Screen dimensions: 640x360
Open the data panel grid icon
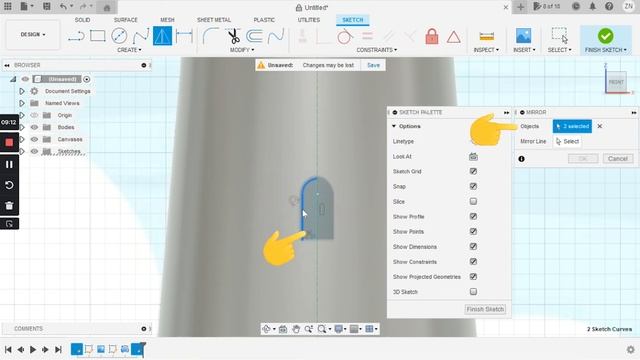point(8,7)
